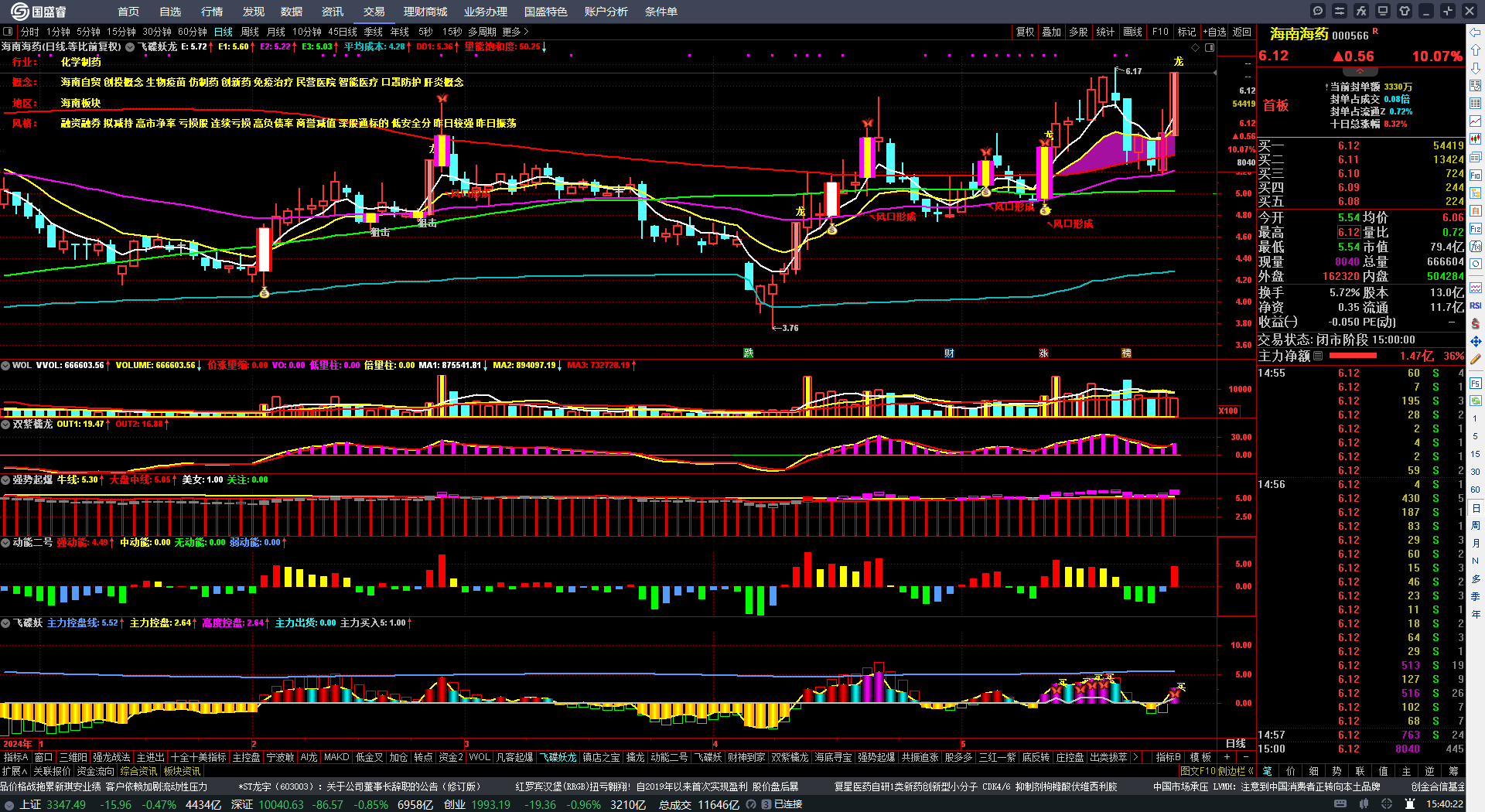
Task: Open 图文F10 company info link
Action: click(1197, 771)
